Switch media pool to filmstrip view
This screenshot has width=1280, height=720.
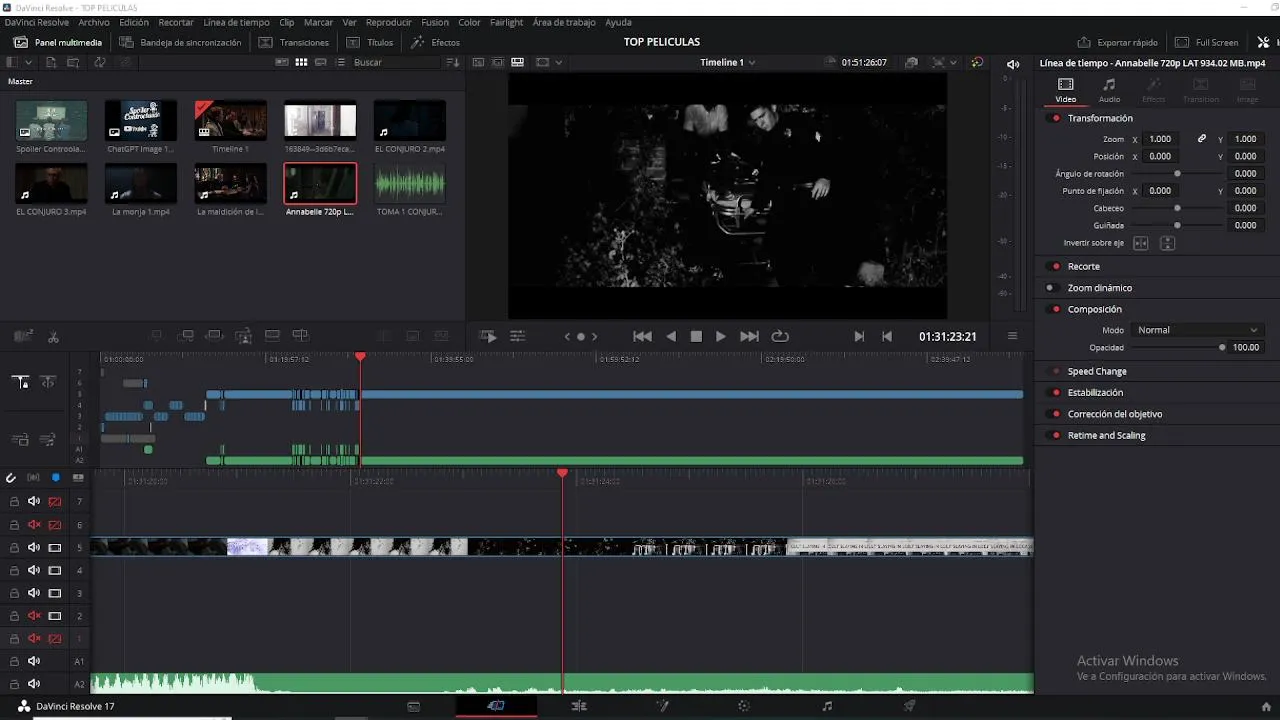click(x=320, y=62)
